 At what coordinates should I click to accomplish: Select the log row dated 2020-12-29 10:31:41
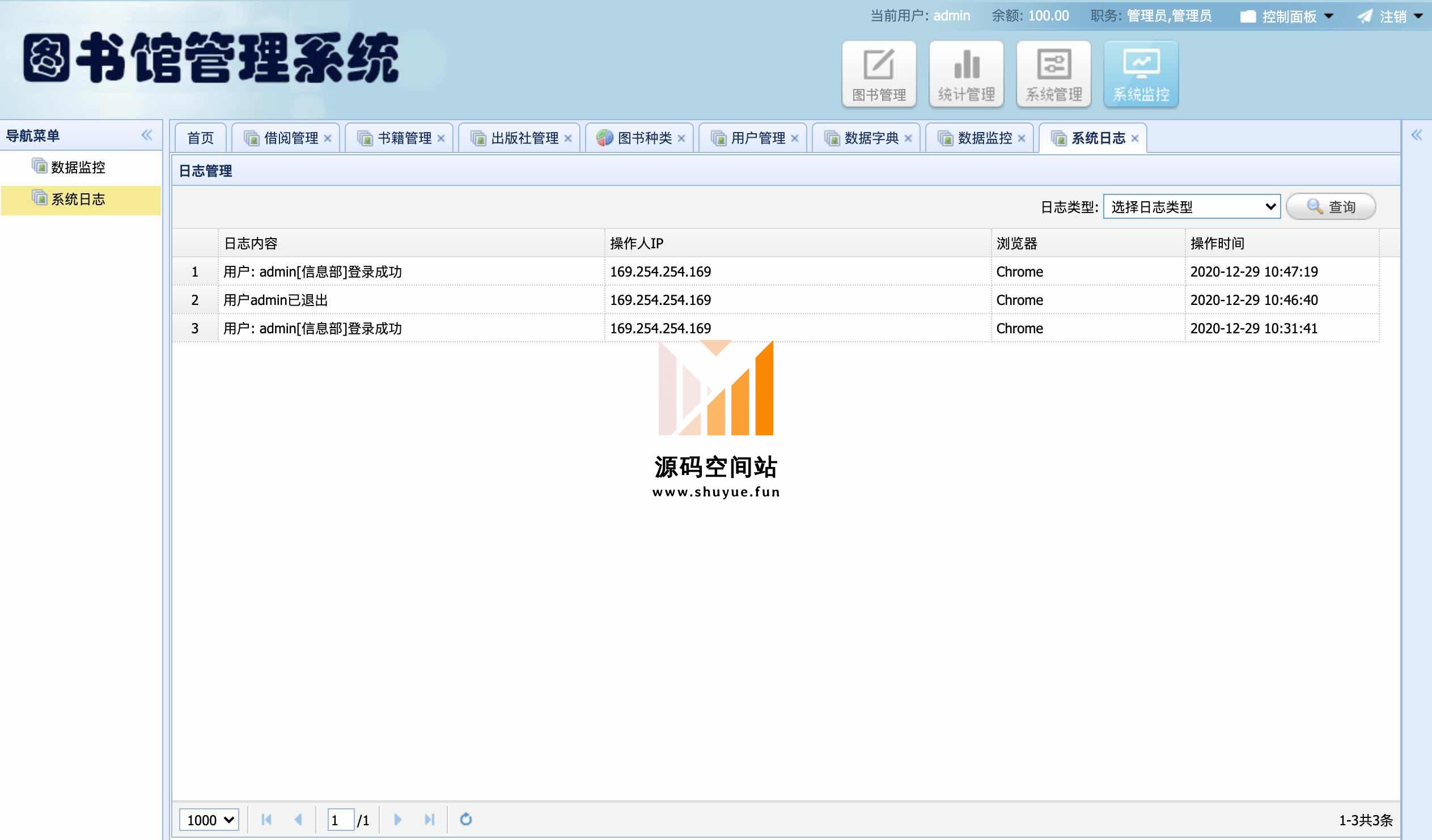[x=776, y=329]
